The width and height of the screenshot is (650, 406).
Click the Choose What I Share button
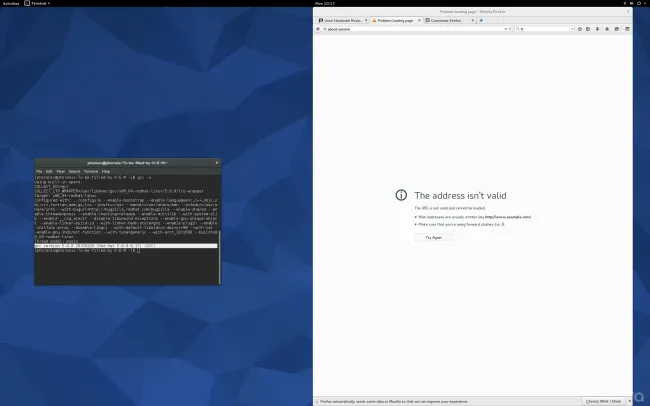point(603,401)
